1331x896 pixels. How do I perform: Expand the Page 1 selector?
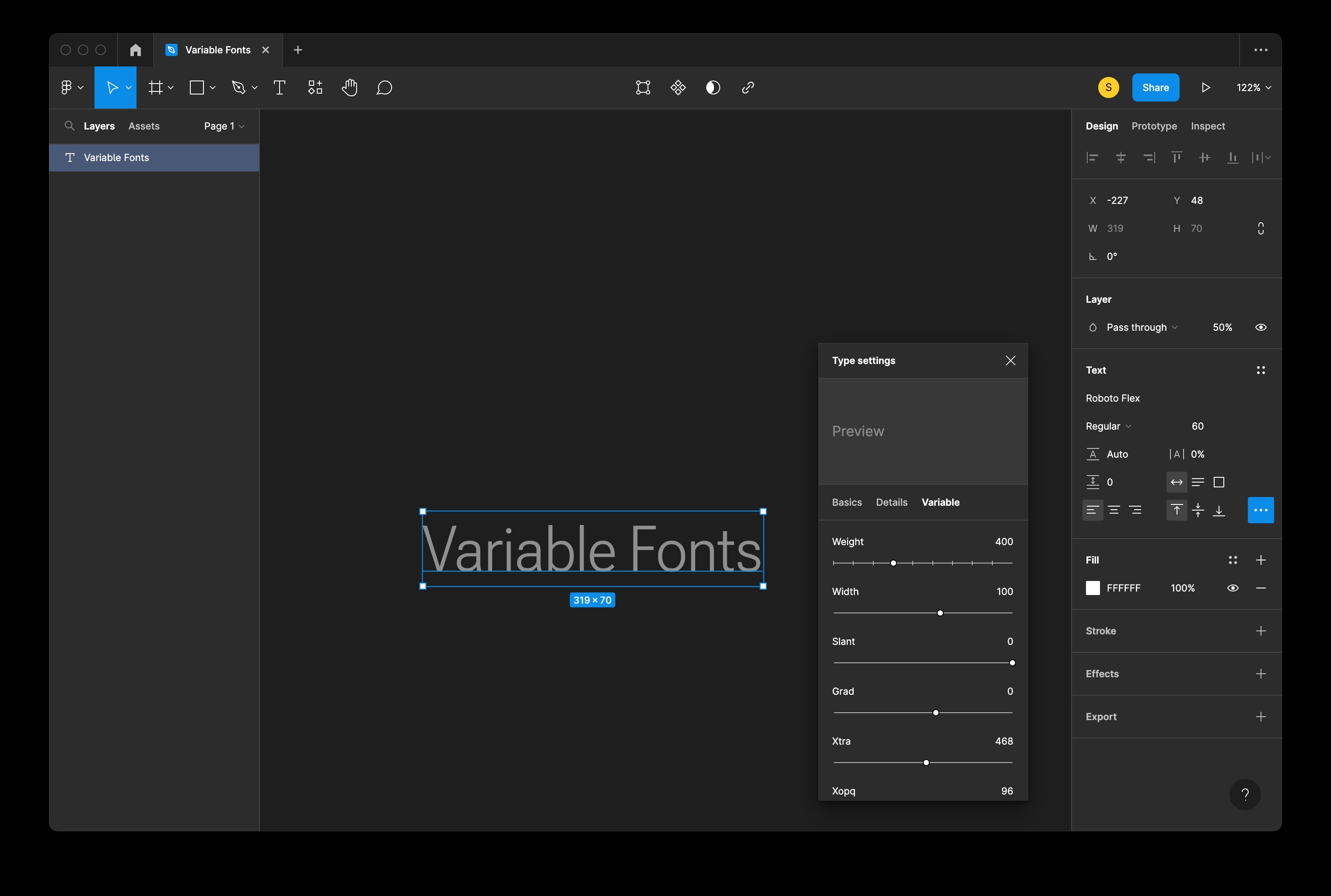click(224, 126)
